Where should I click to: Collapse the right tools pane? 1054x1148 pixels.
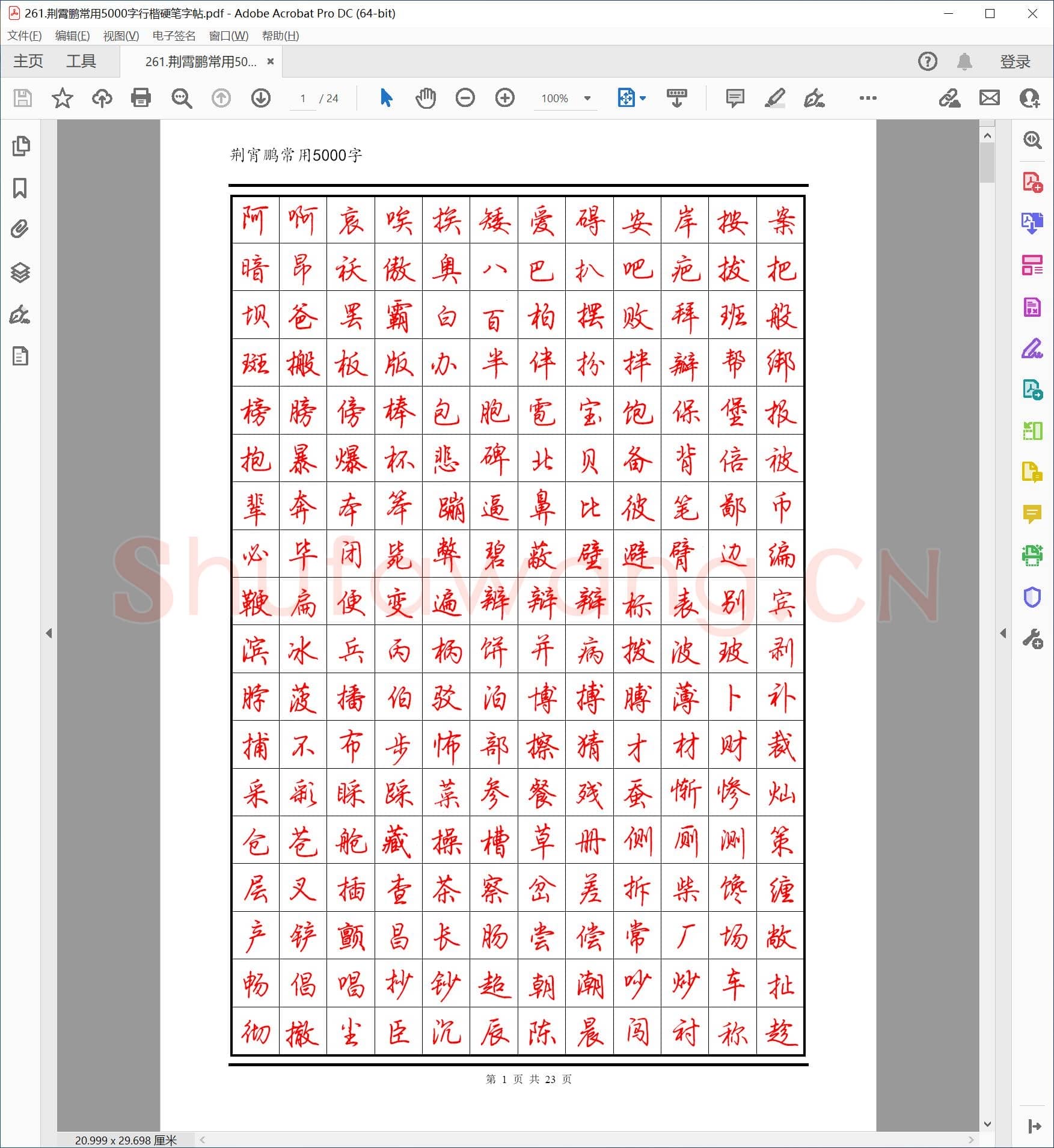[x=1003, y=633]
